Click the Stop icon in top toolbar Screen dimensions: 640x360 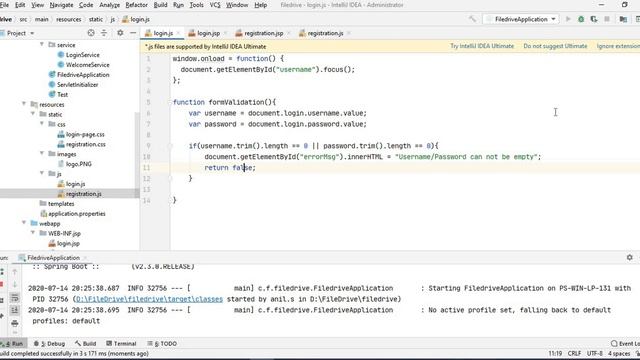607,19
